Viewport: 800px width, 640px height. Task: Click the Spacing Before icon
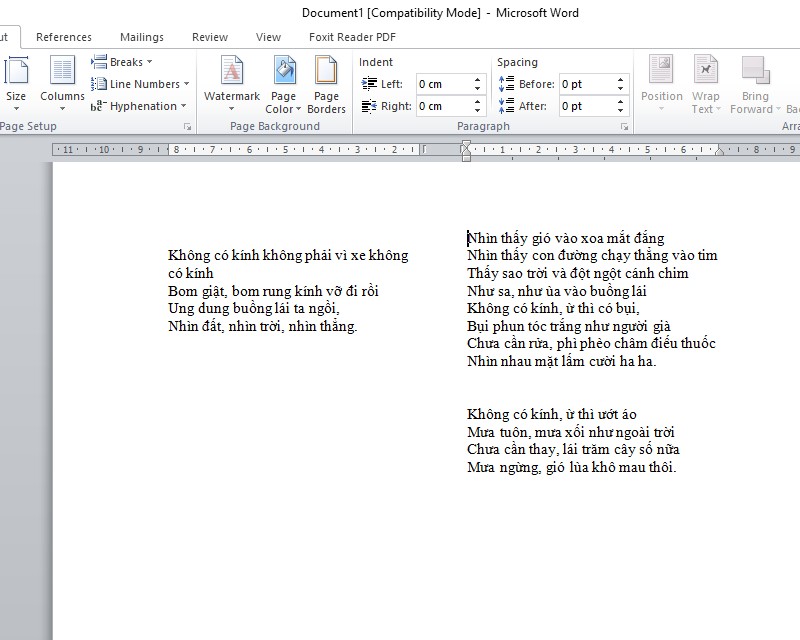(x=507, y=84)
